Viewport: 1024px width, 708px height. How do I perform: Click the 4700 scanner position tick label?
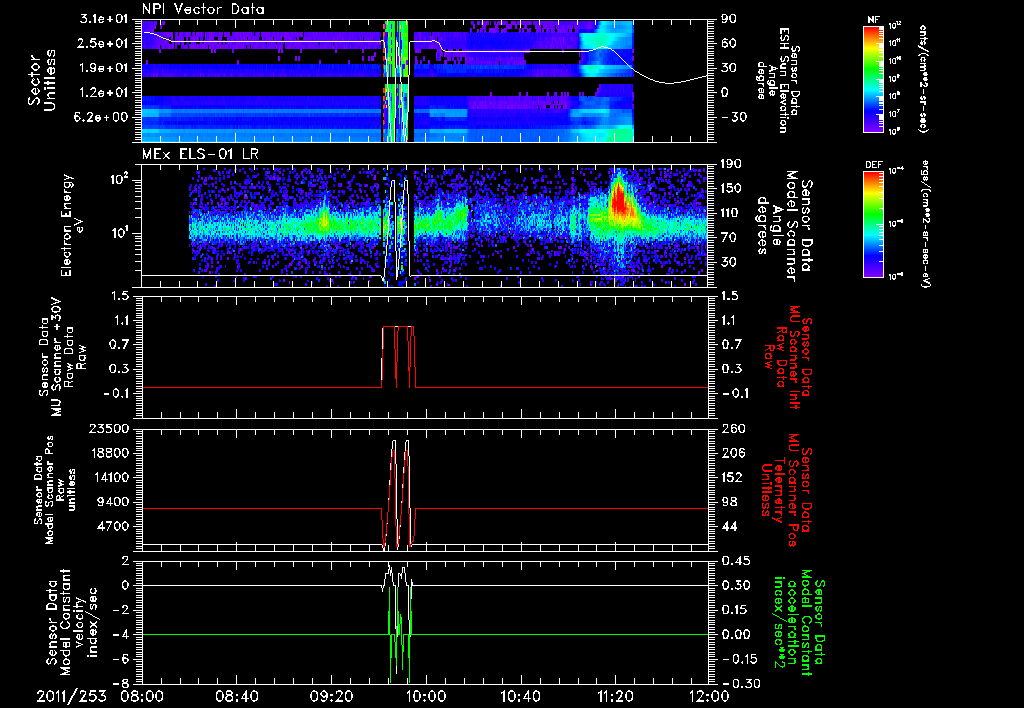114,526
